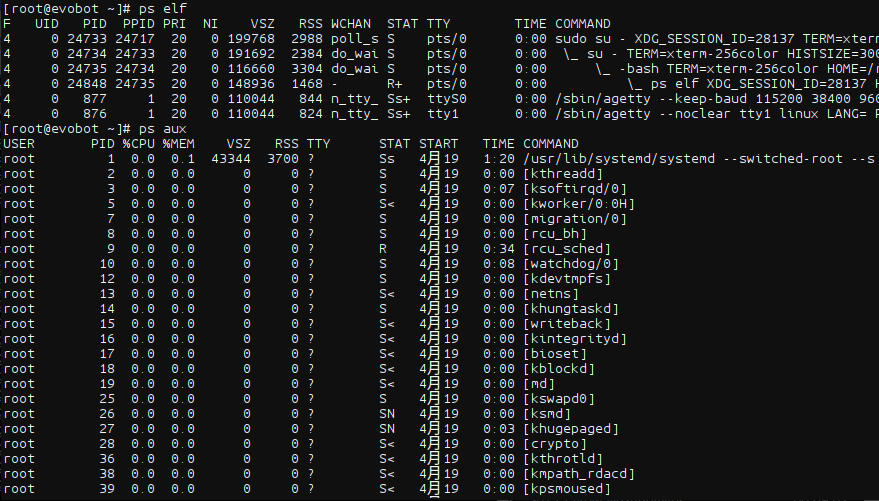Click the [kmpath_rdacd] process entry

click(x=579, y=474)
